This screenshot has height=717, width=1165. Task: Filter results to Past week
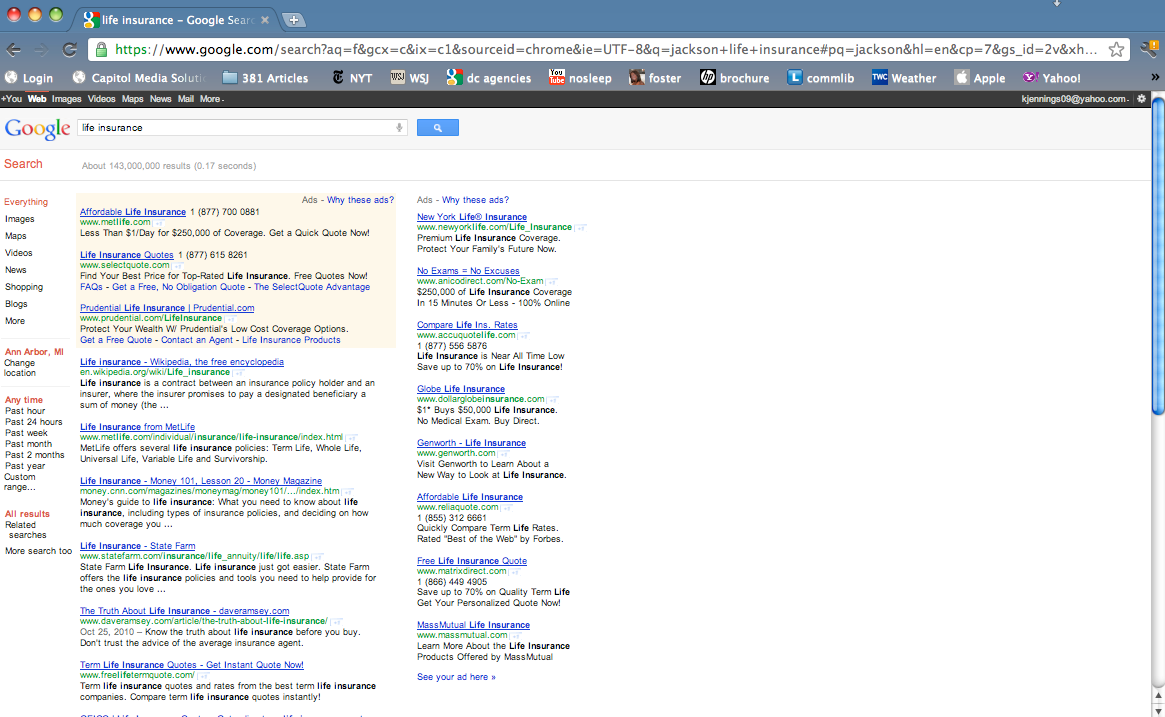point(26,433)
